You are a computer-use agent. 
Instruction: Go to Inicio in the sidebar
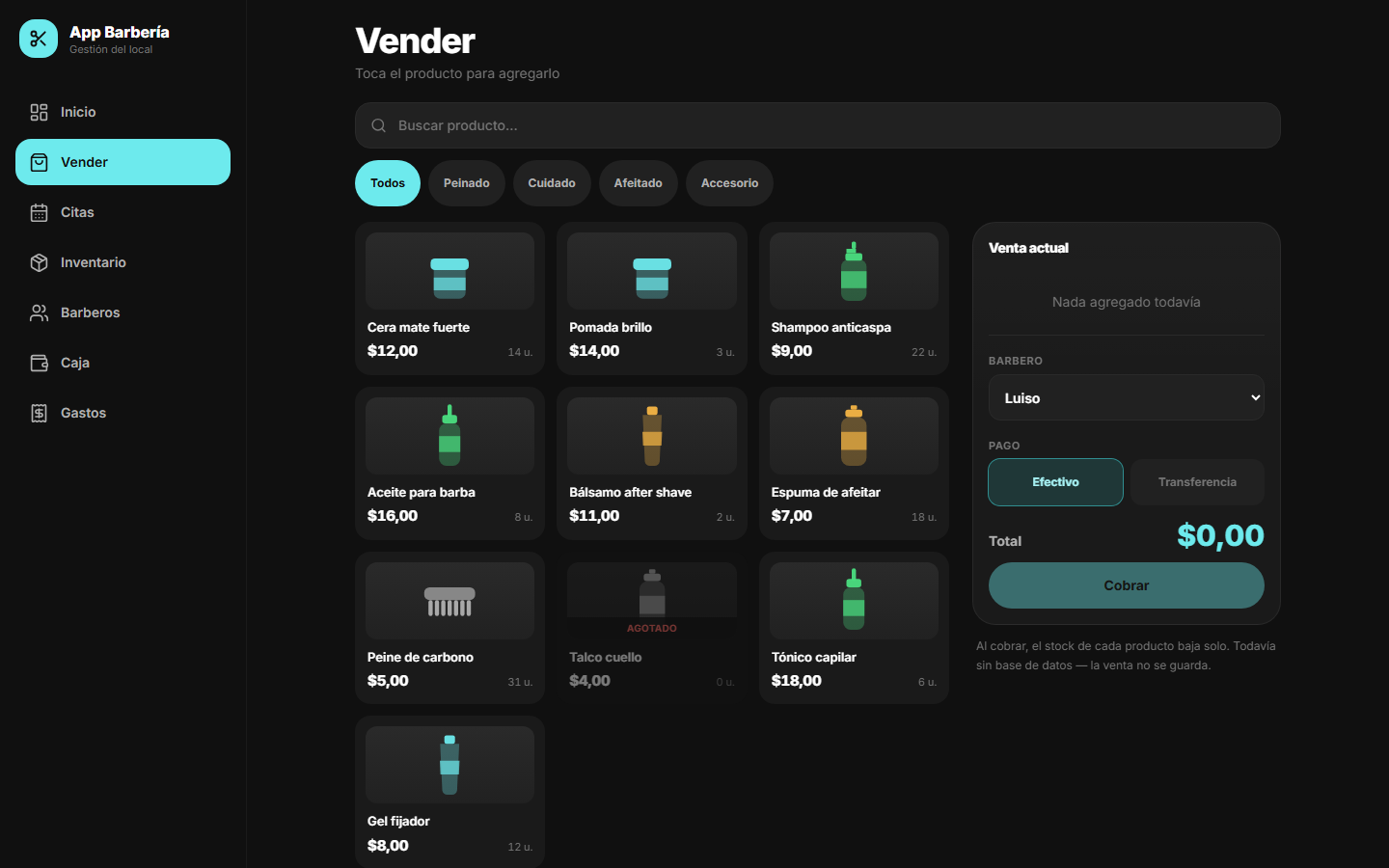tap(123, 112)
